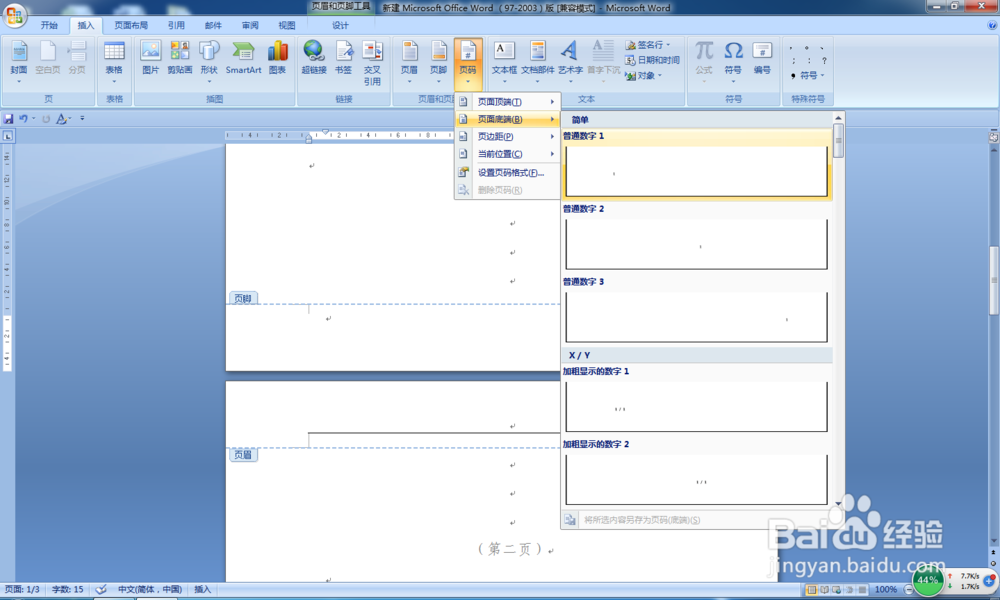The width and height of the screenshot is (1000, 600).
Task: Click the ruler tab selector button
Action: (8, 136)
